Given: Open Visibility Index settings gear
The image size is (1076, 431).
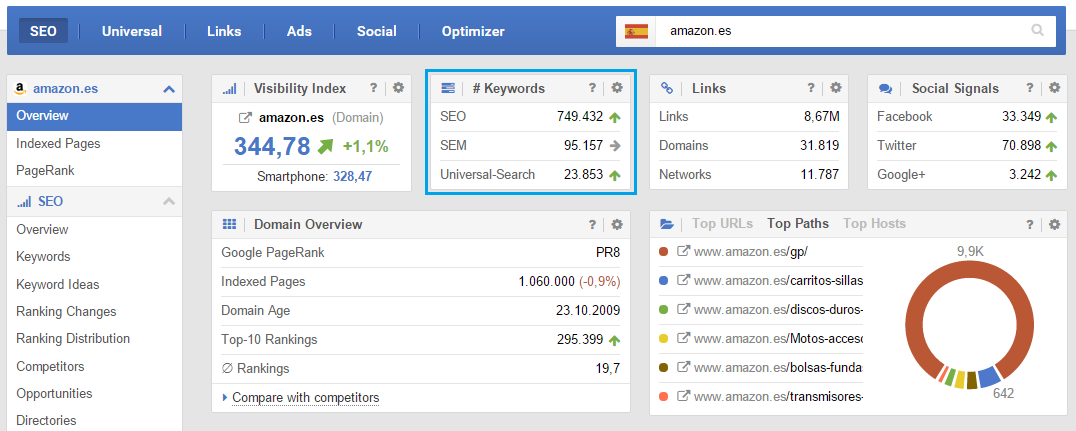Looking at the screenshot, I should pyautogui.click(x=398, y=88).
